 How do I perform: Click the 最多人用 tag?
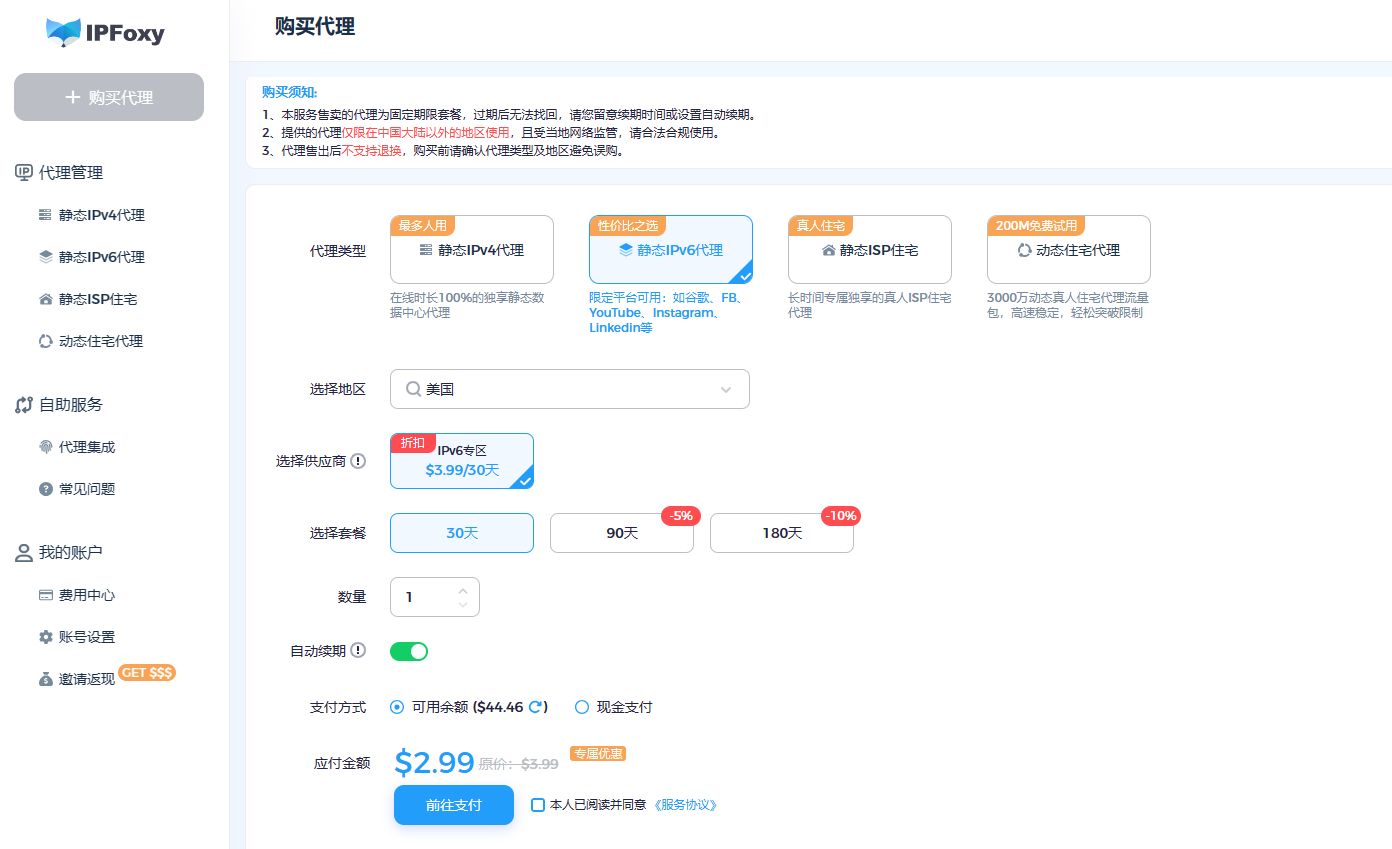coord(423,225)
